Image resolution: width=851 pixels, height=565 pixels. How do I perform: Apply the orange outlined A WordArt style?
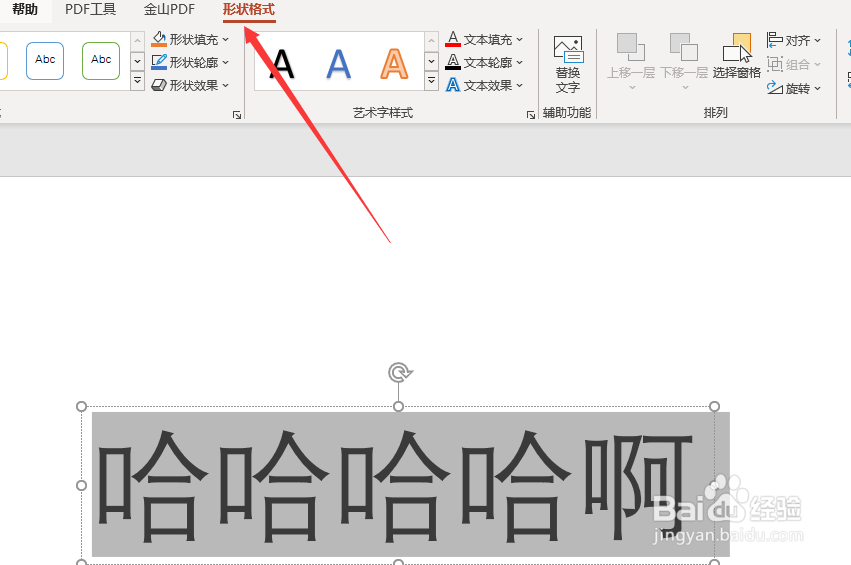pos(394,64)
